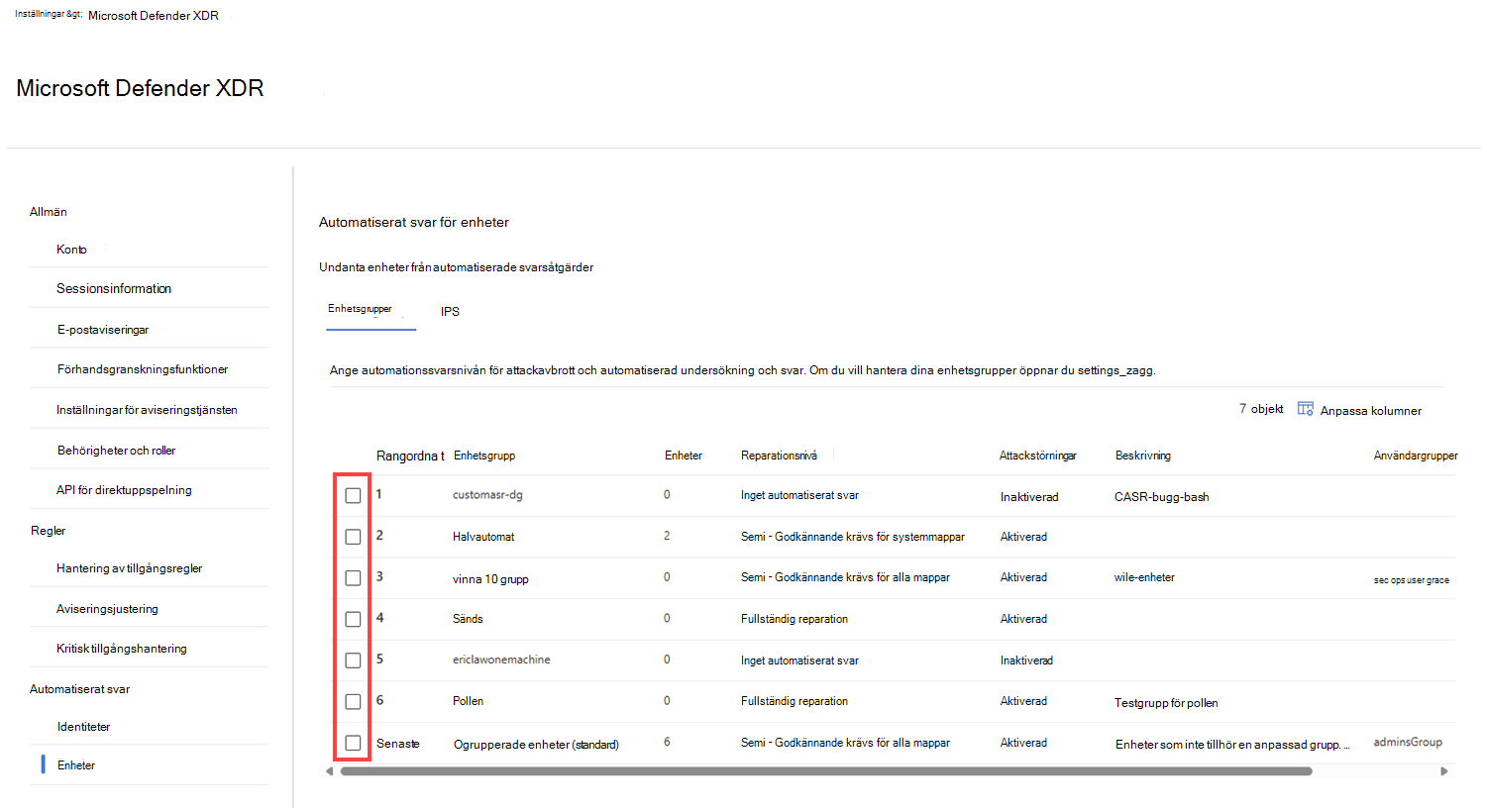Click the Attackstörningar column header
The image size is (1487, 812).
coord(1038,456)
